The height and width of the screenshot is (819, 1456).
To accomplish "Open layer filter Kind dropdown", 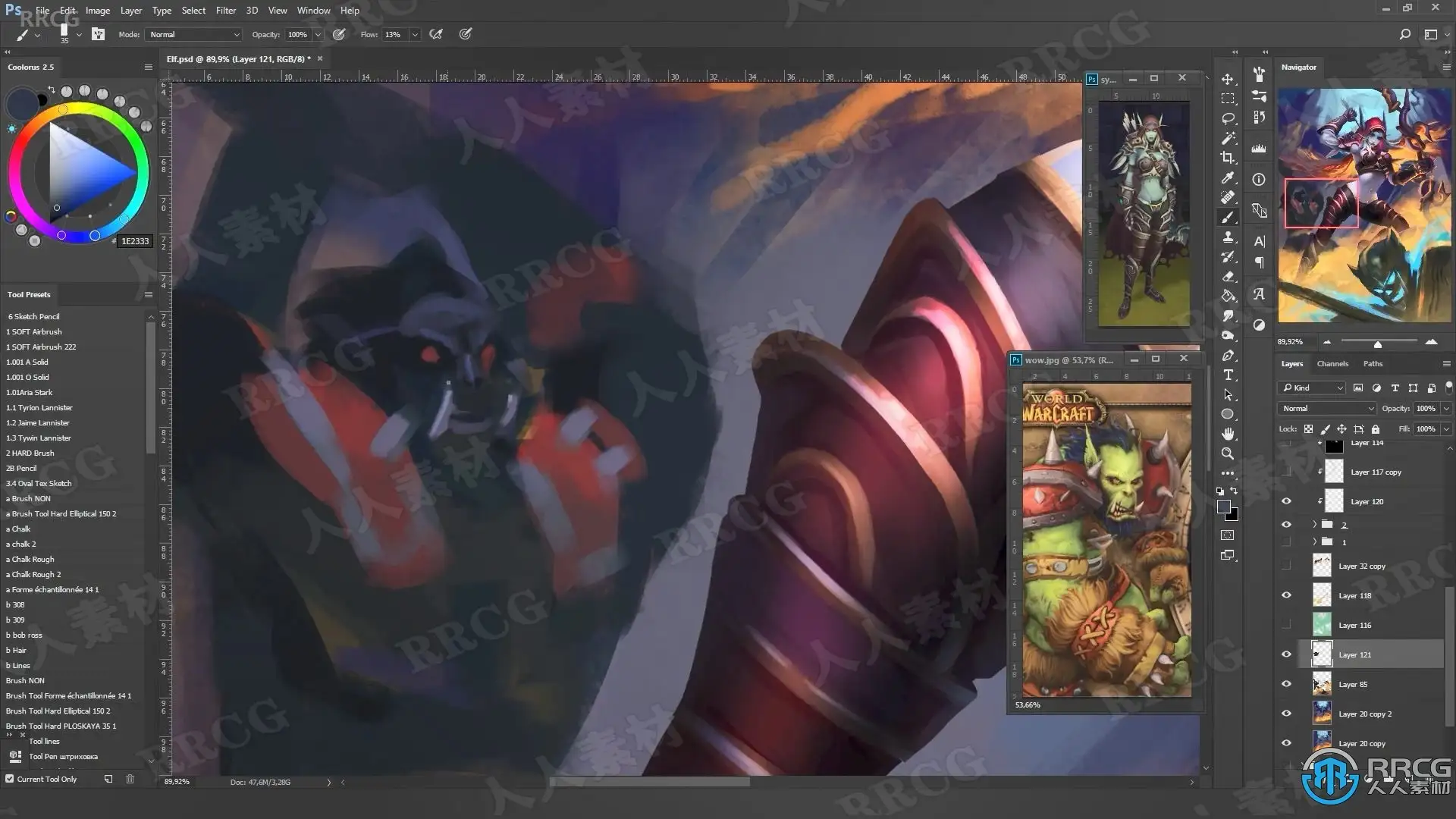I will pyautogui.click(x=1312, y=388).
